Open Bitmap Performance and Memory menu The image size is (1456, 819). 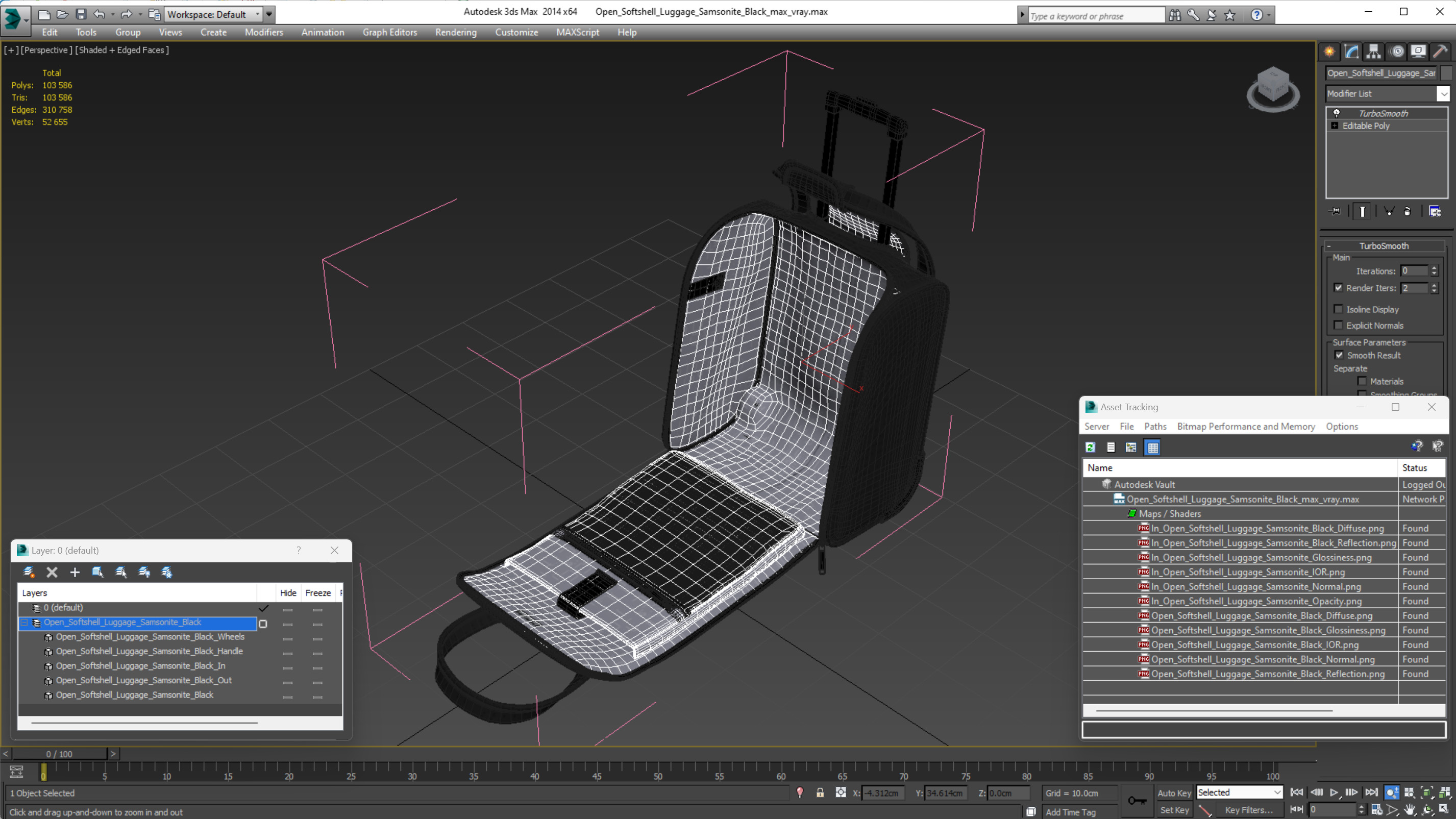1246,426
